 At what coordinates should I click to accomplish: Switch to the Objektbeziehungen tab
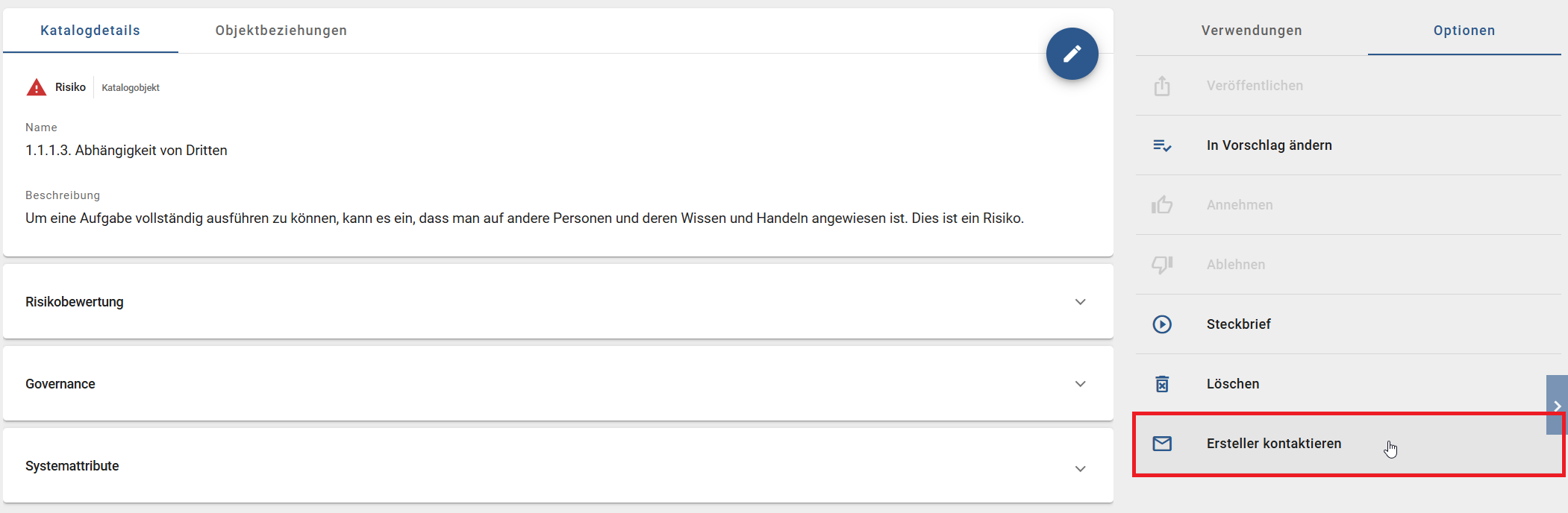click(x=281, y=31)
